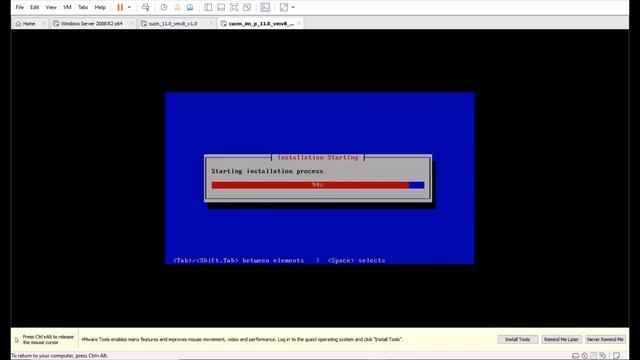Close the cucm_im_p_11.0_vmv8 tab
This screenshot has height=360, width=640.
click(x=299, y=24)
